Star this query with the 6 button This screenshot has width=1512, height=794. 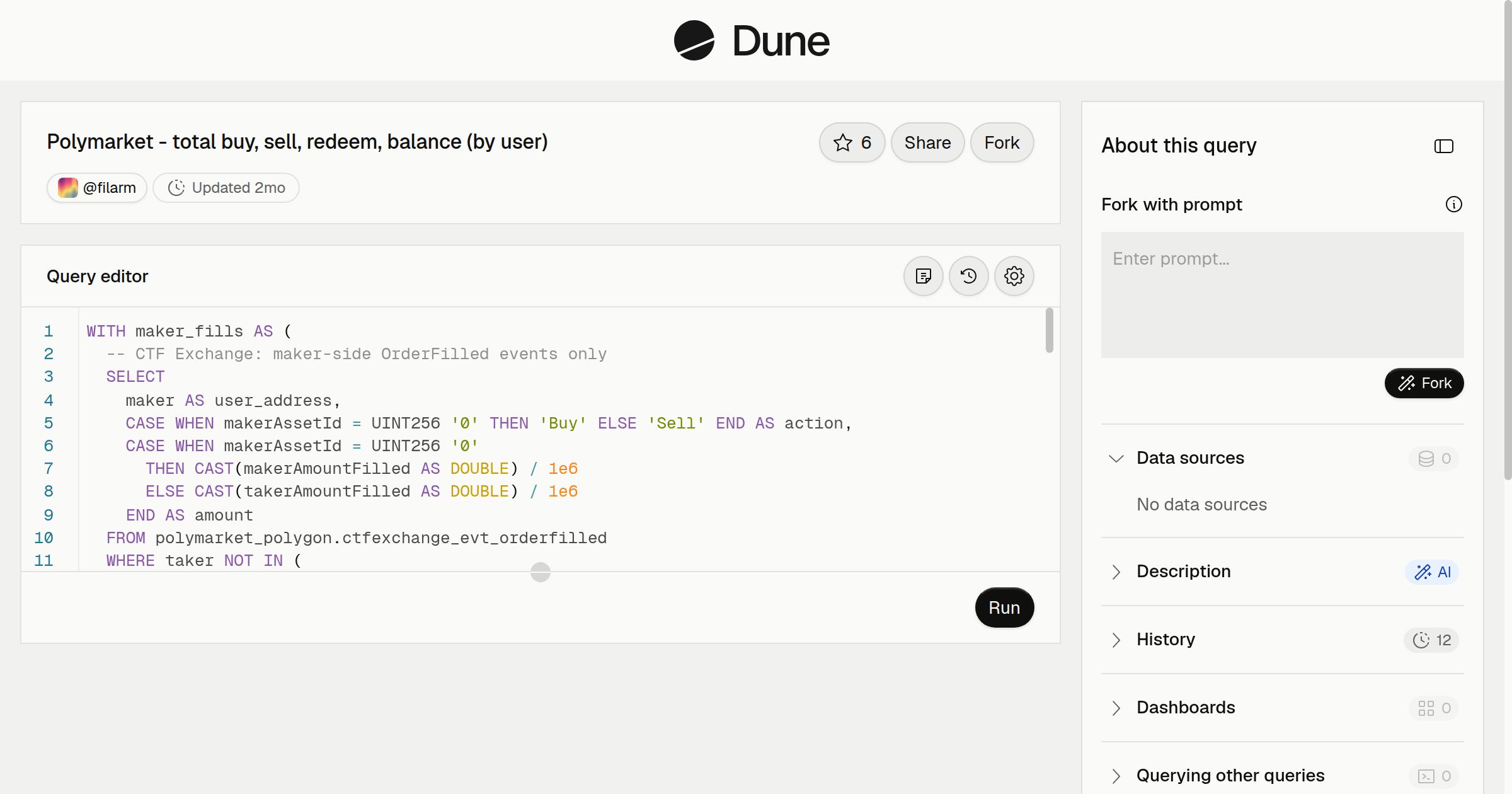pyautogui.click(x=852, y=142)
